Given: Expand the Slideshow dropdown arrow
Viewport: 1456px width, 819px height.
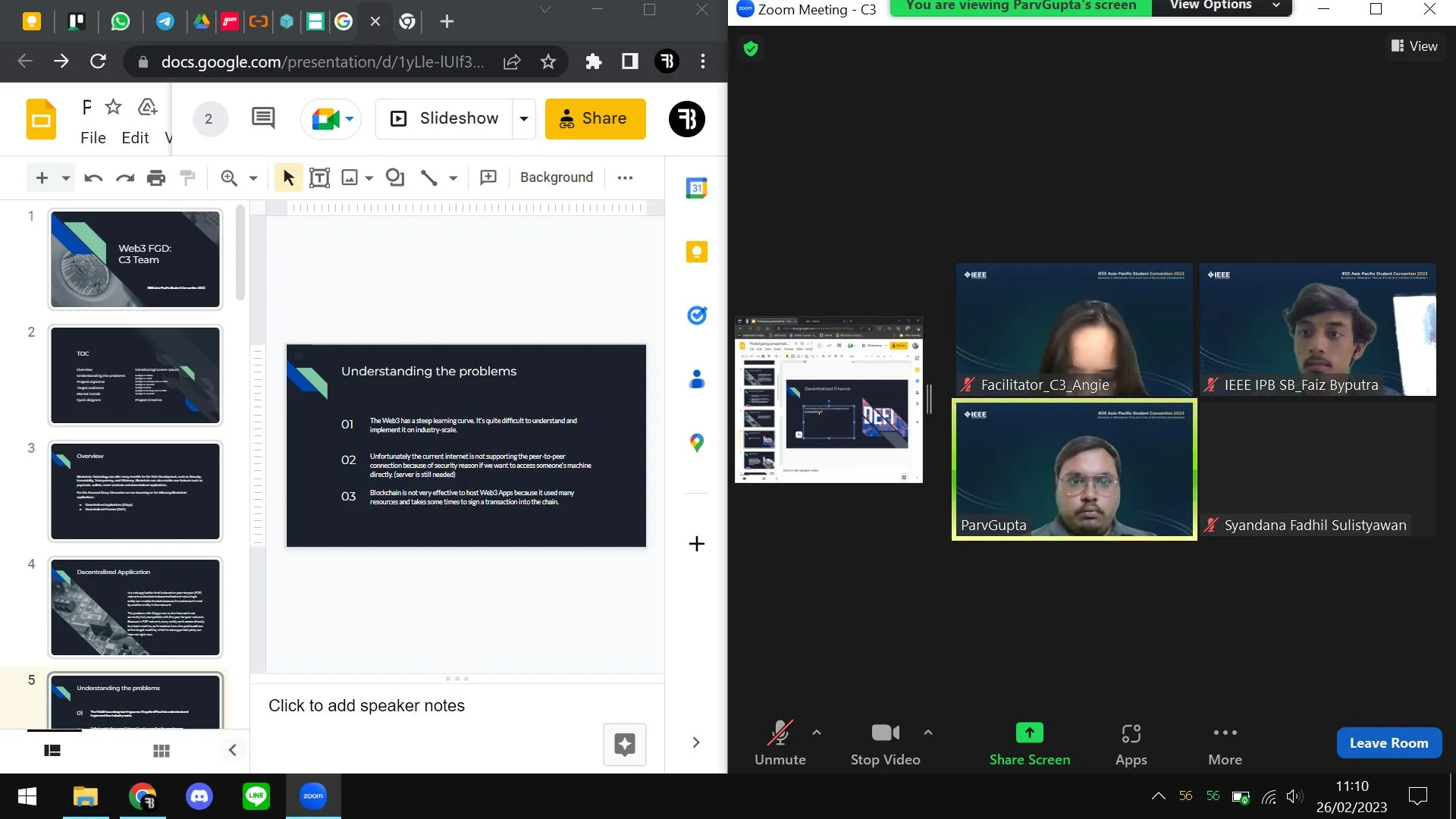Looking at the screenshot, I should 523,119.
